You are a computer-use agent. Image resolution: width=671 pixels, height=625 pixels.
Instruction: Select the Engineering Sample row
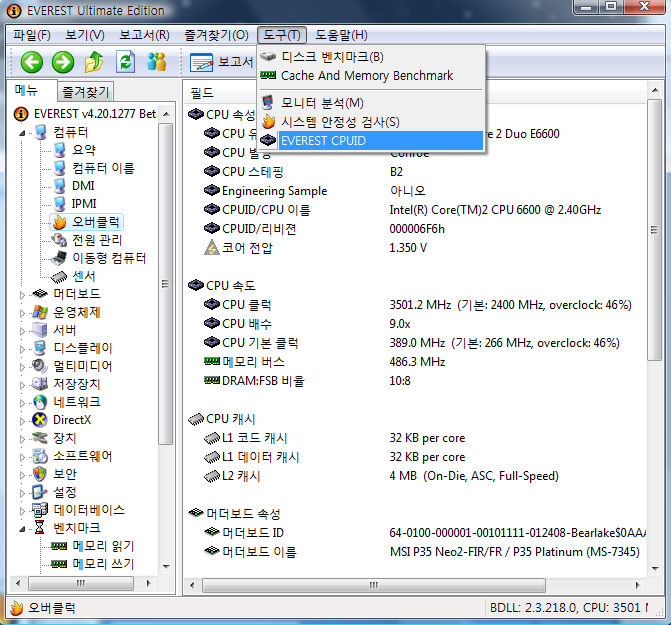coord(417,190)
